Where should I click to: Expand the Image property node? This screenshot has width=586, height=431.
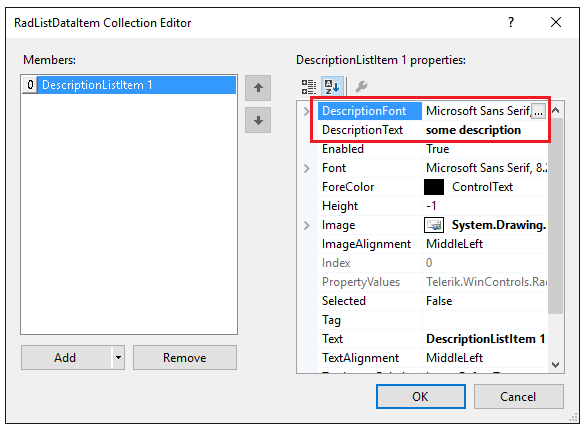[x=306, y=225]
